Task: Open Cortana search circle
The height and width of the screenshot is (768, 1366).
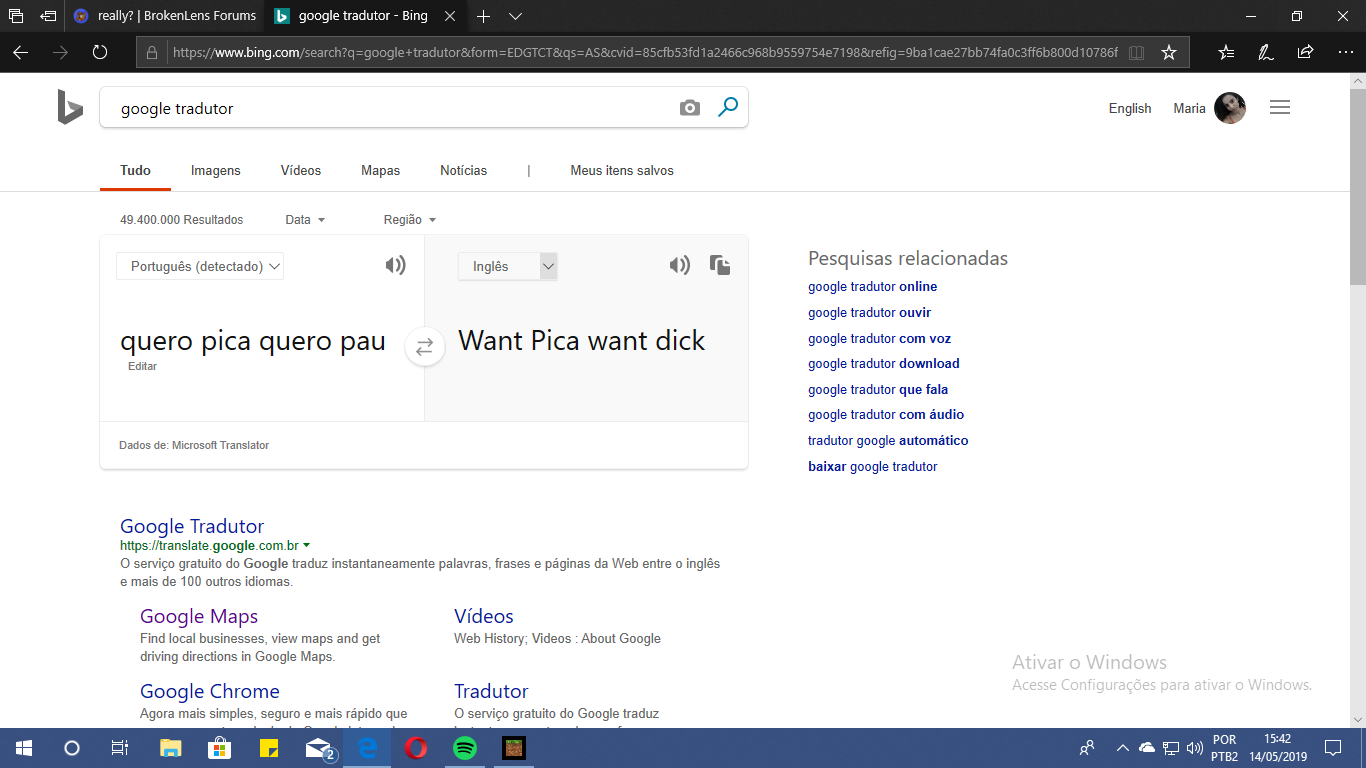Action: point(72,748)
